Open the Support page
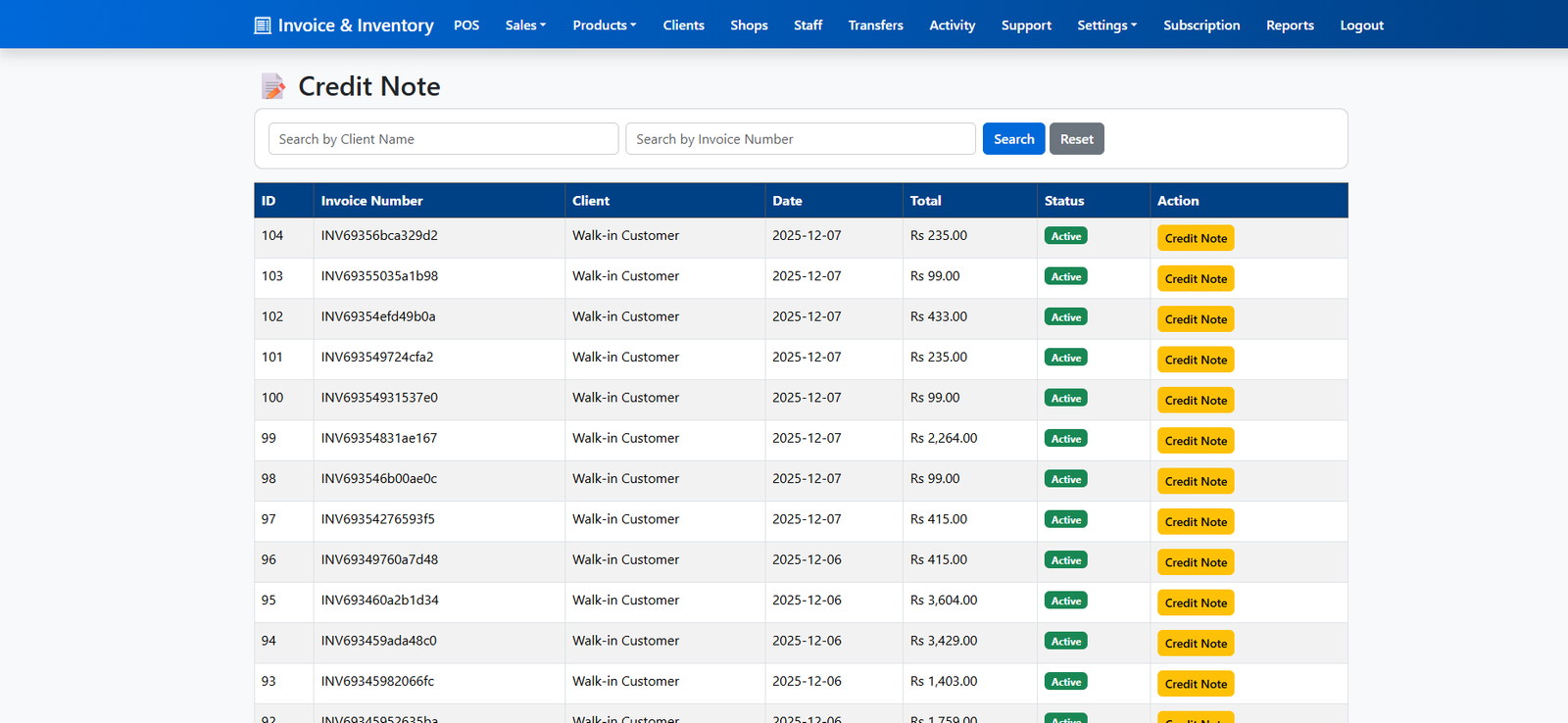Screen dimensions: 1568x723 tap(1026, 25)
